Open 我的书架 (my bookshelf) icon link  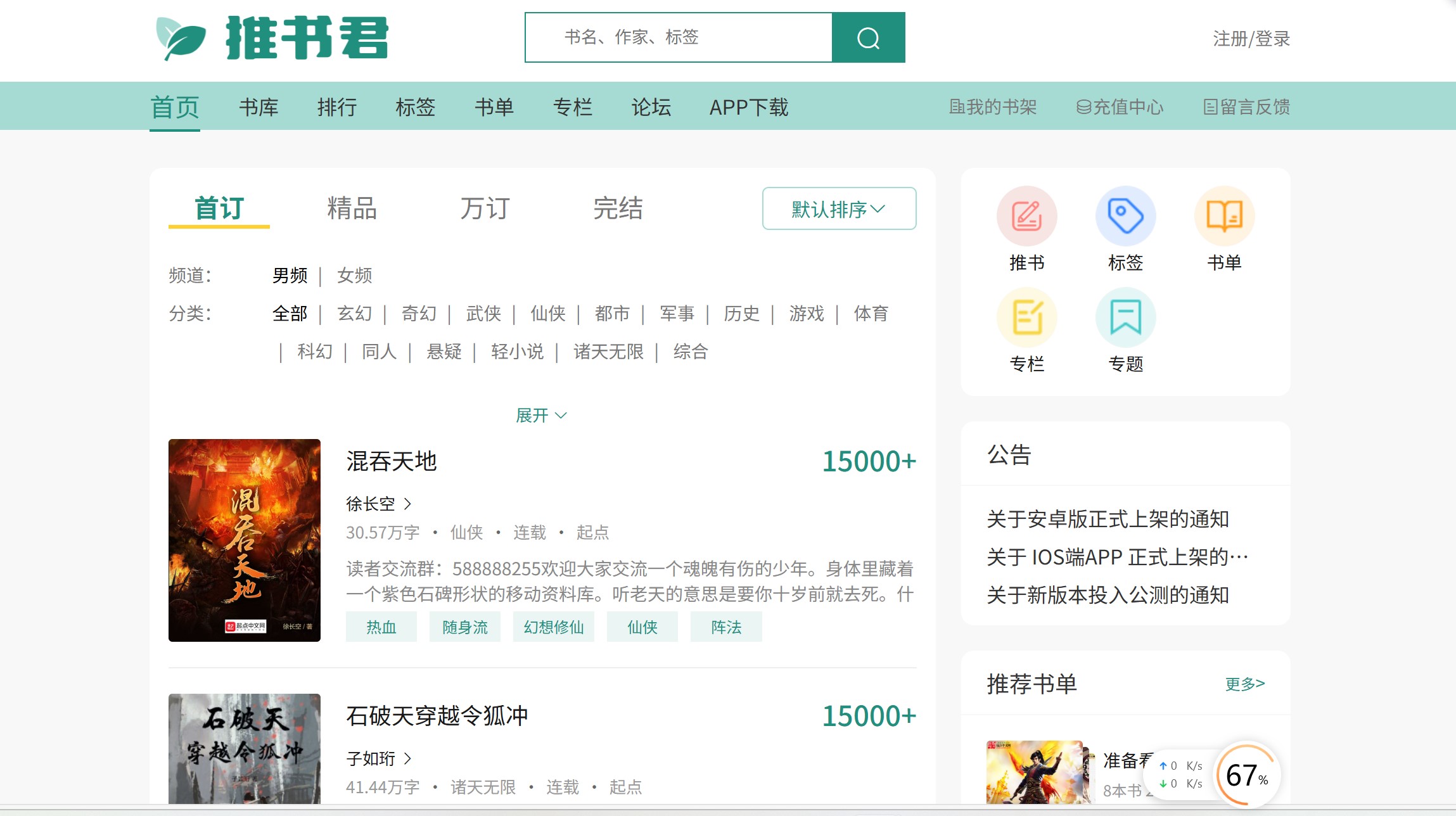click(x=992, y=106)
